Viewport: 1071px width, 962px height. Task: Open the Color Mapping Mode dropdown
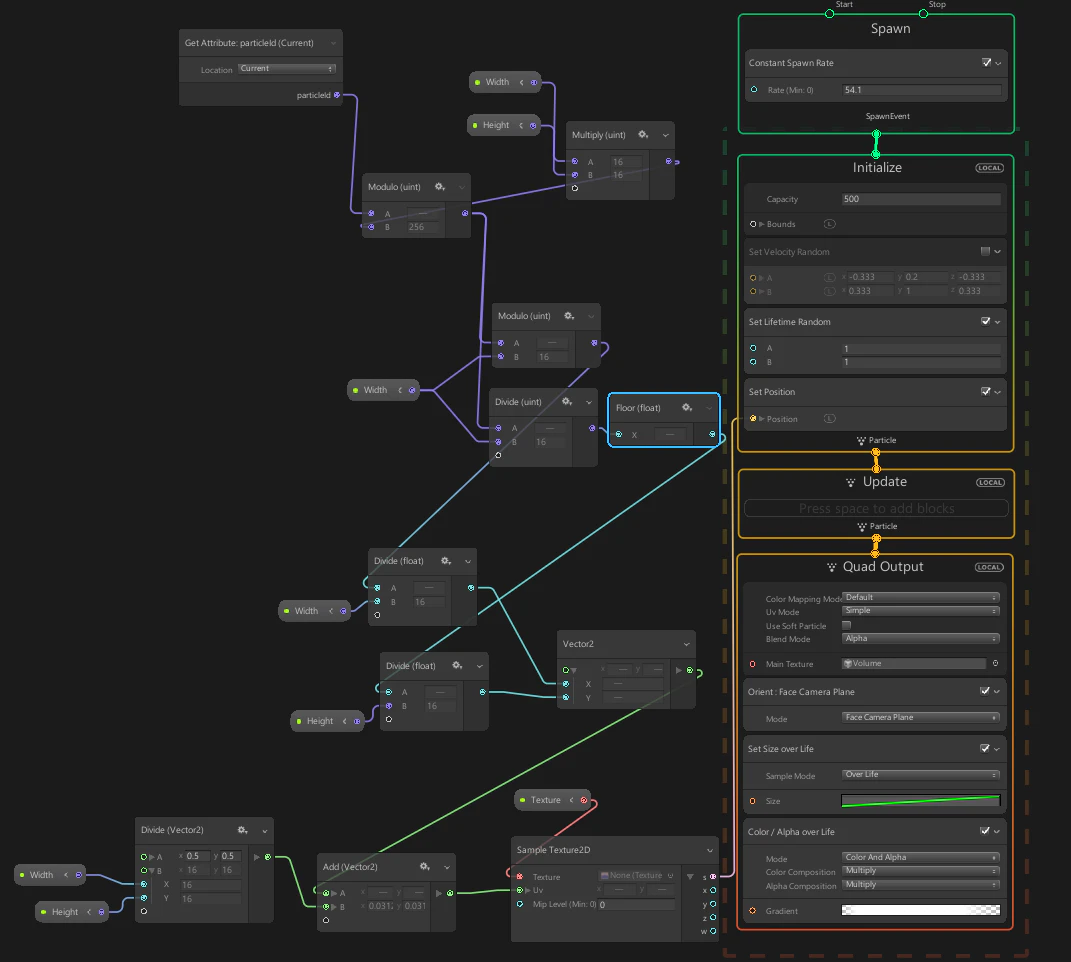pyautogui.click(x=921, y=597)
